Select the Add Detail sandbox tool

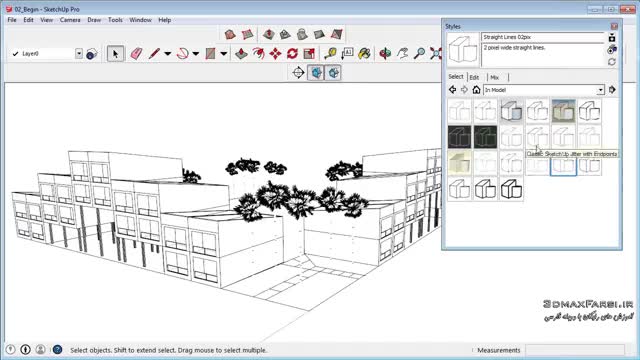[319, 34]
